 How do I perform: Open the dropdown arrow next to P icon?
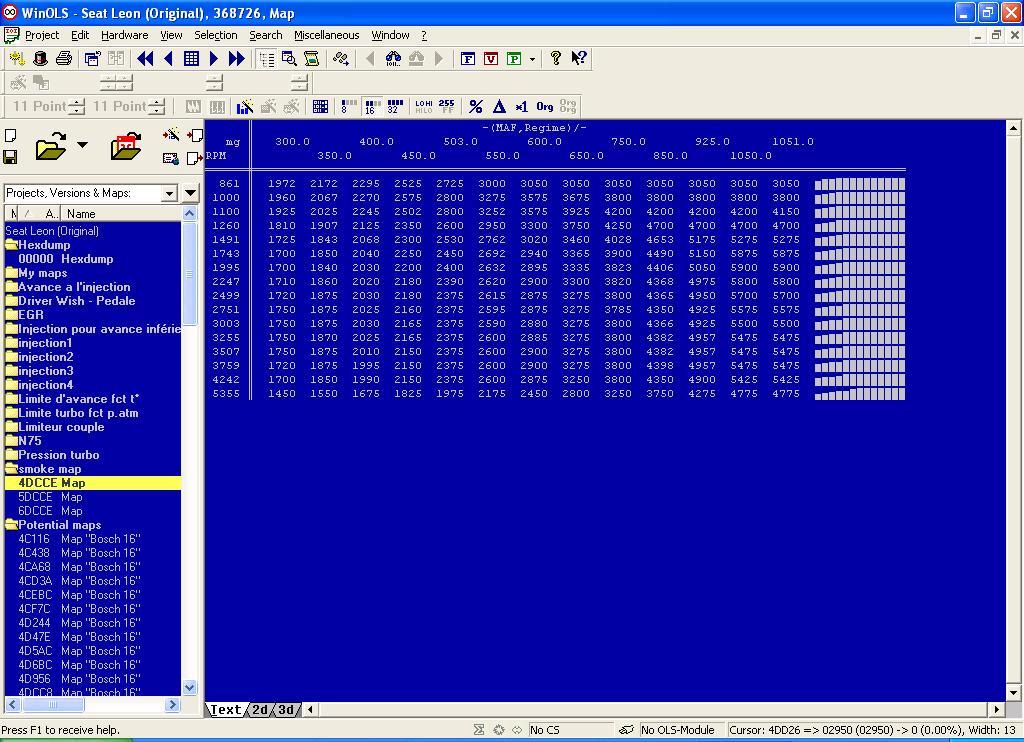(532, 59)
